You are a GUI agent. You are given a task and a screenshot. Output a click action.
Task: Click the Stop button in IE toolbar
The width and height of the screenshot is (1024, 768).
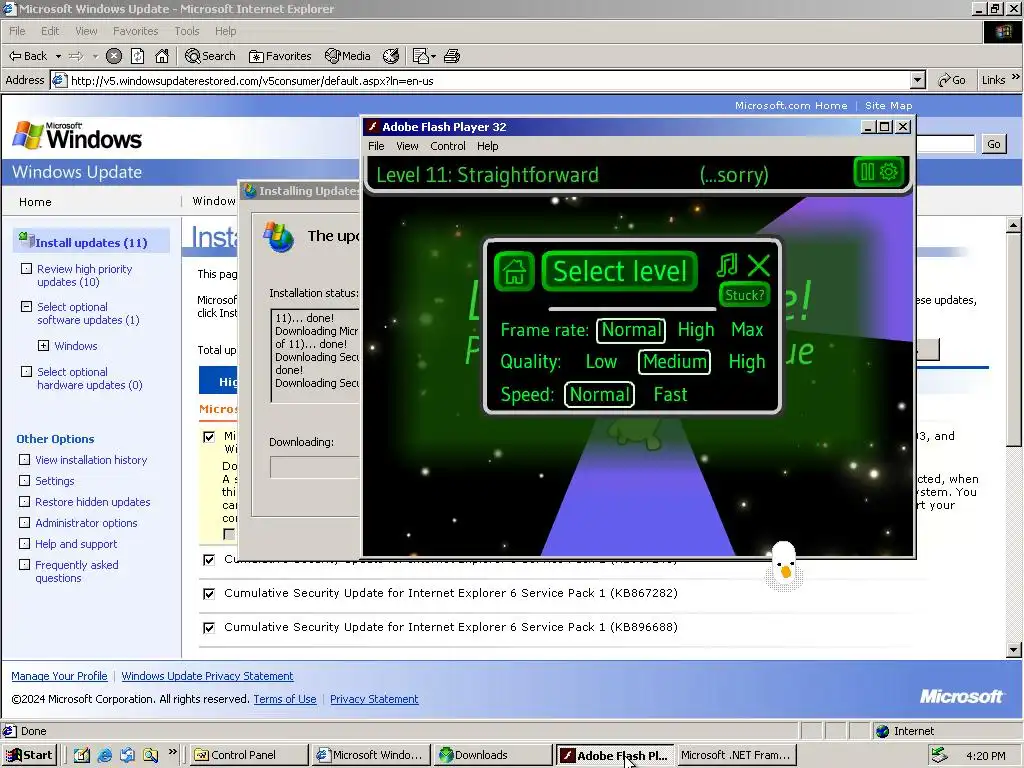coord(114,56)
